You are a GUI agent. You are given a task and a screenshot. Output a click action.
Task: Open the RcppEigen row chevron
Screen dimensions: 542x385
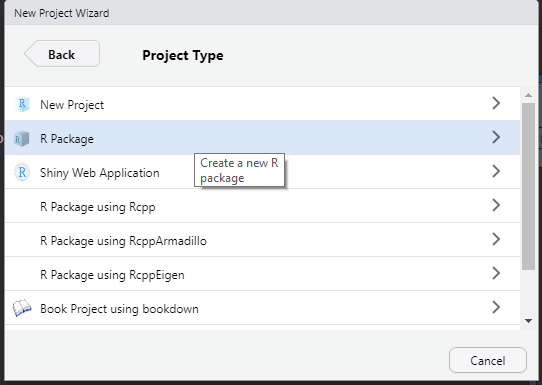coord(496,273)
